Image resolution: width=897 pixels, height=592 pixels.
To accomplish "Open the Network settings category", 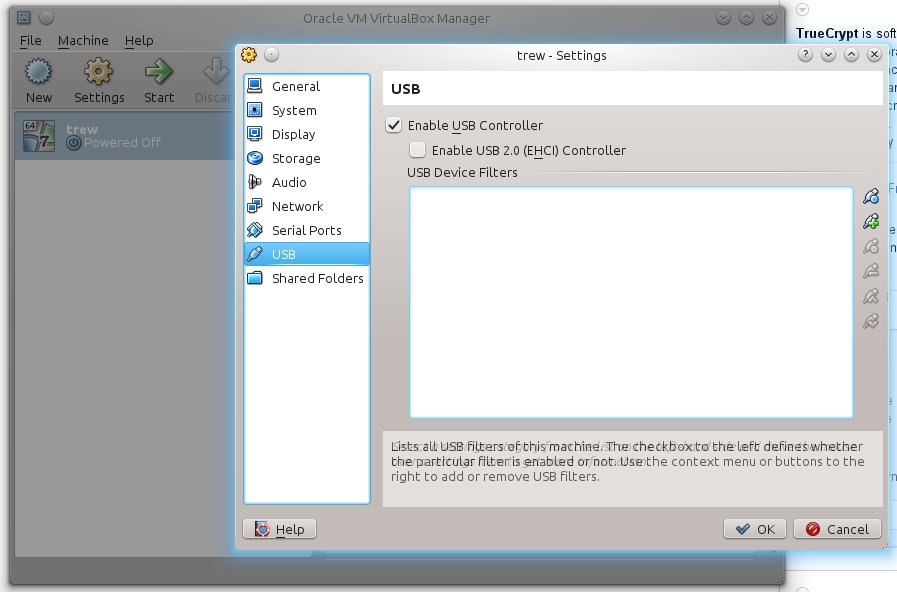I will point(307,206).
